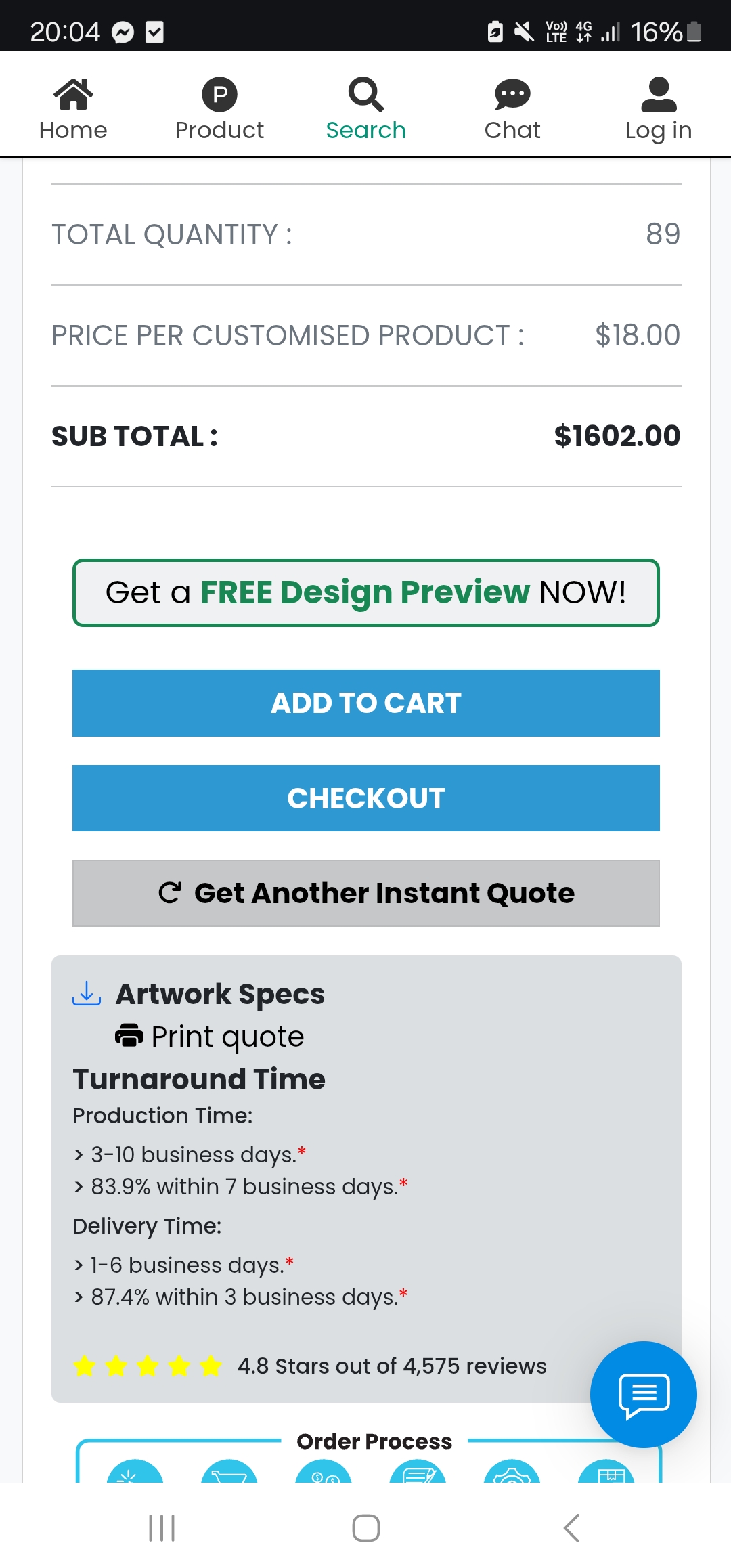The image size is (731, 1568).
Task: Click ADD TO CART button
Action: (366, 703)
